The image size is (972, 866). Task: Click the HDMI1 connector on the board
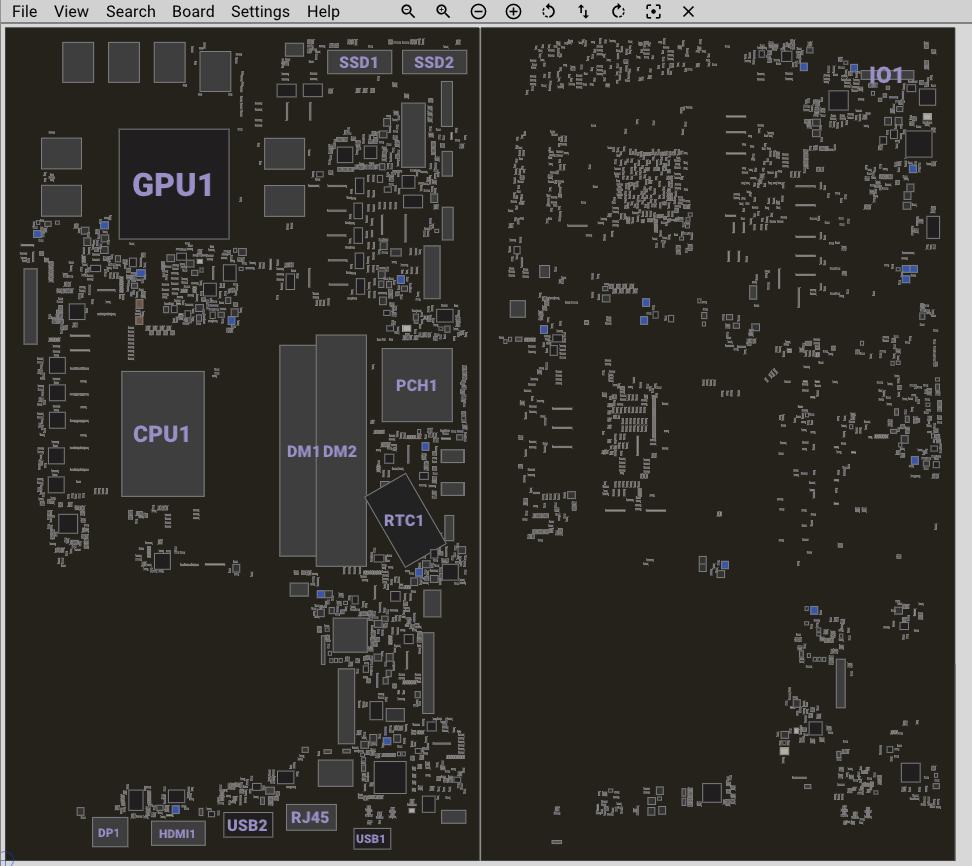point(179,832)
